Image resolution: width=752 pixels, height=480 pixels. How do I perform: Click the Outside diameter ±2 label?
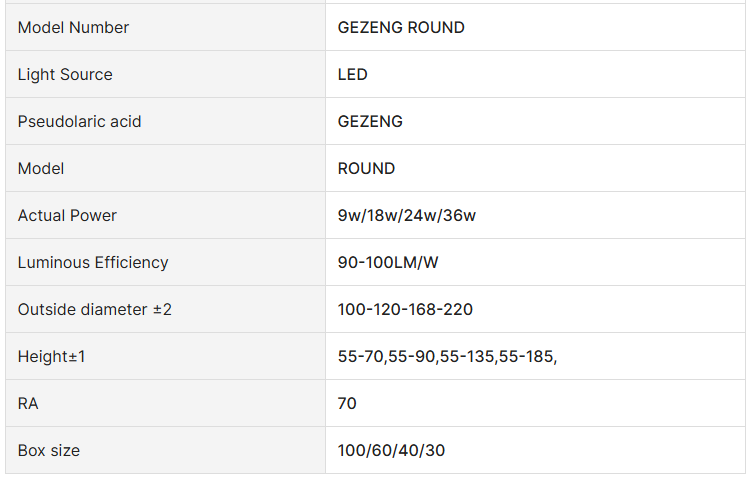95,310
